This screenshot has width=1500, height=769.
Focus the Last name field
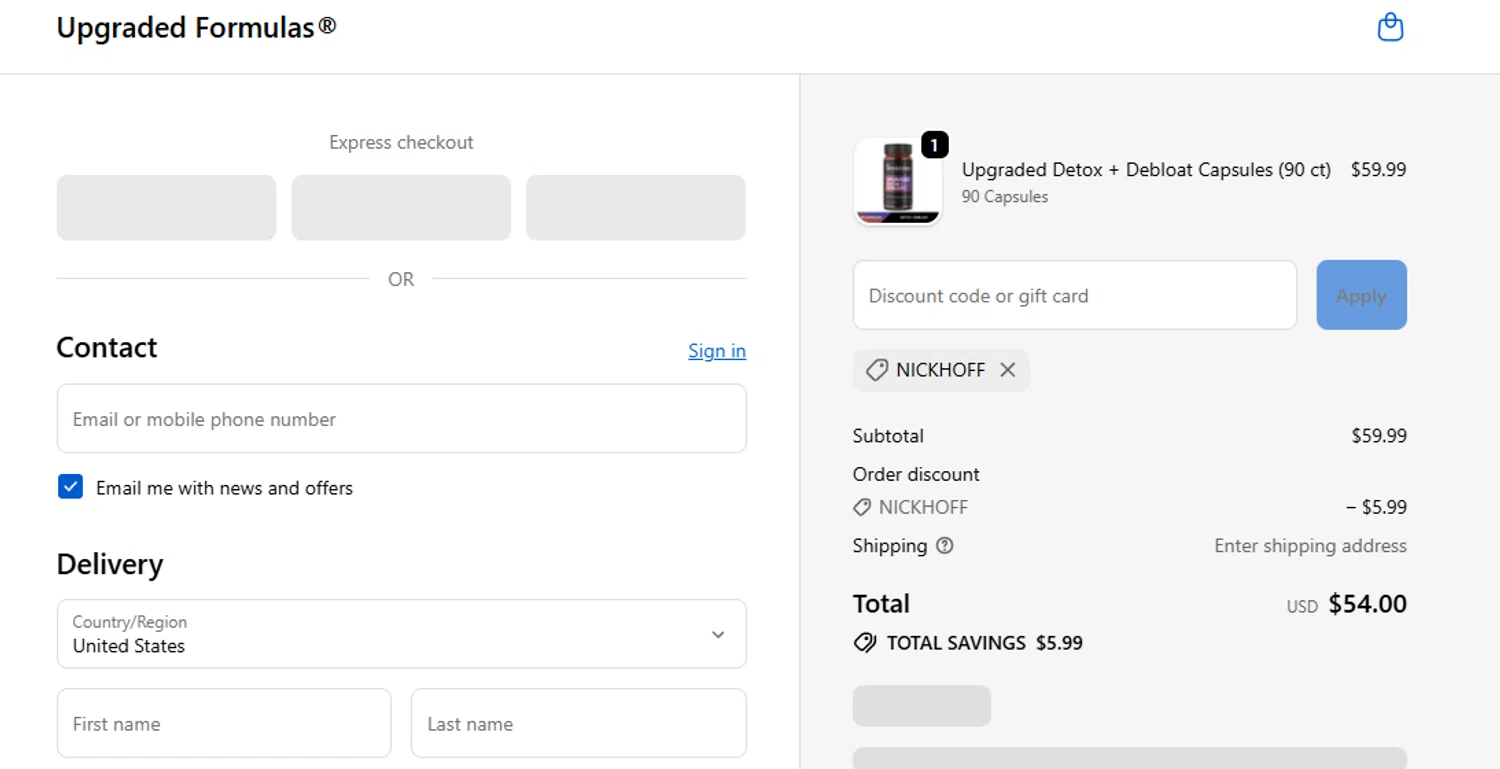[x=578, y=723]
